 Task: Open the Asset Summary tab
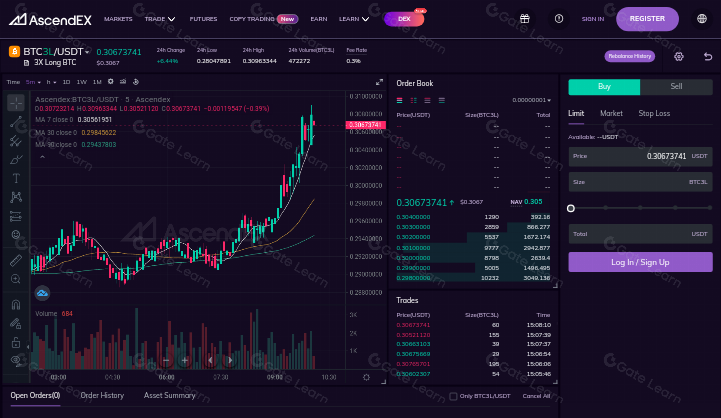[169, 395]
